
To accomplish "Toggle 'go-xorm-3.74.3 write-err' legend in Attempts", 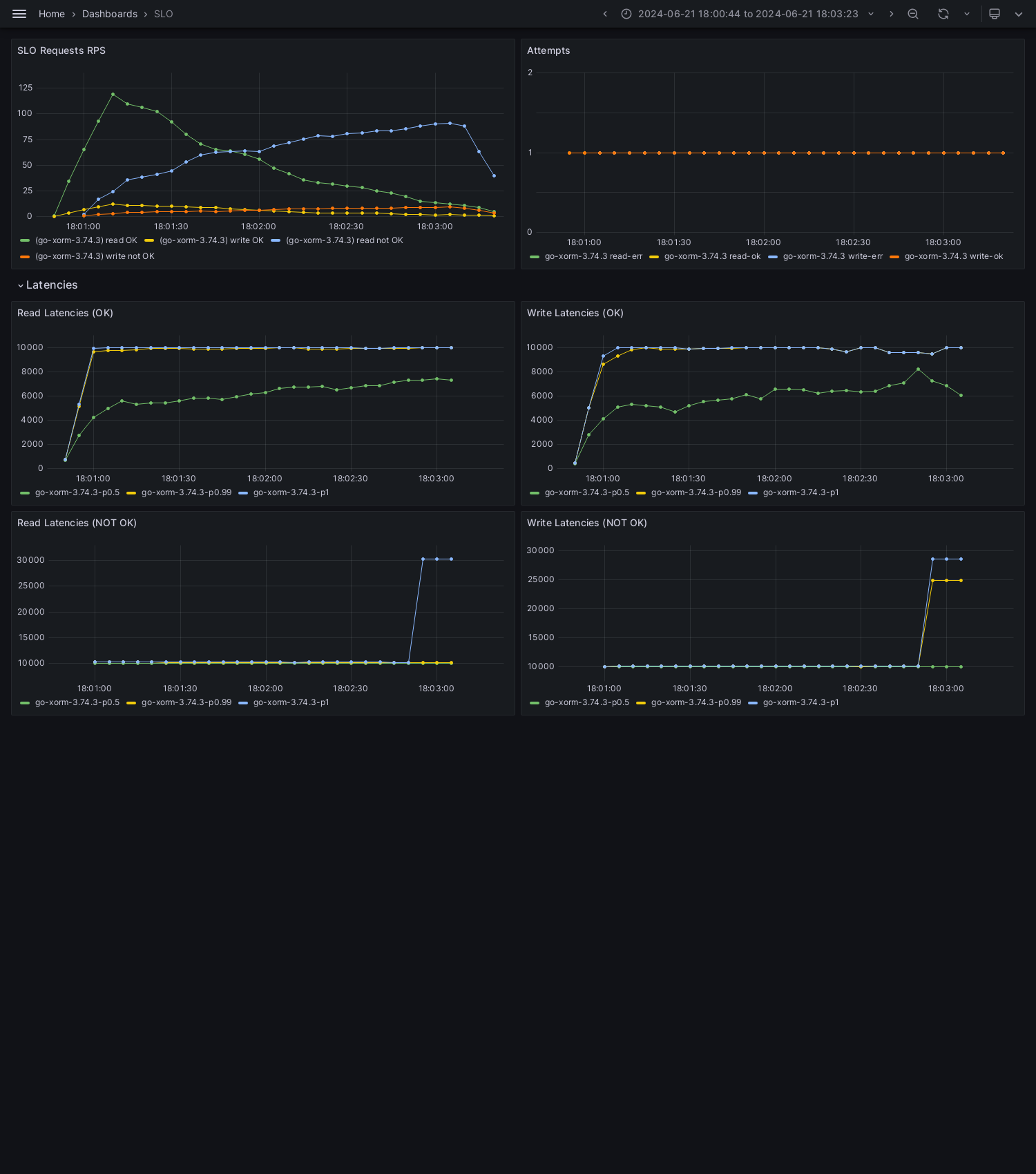I will point(833,256).
